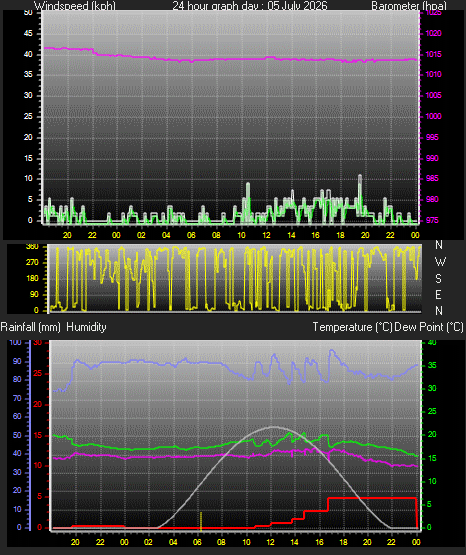Click barometer axis value 1015
Screen dimensions: 466x555
click(433, 54)
